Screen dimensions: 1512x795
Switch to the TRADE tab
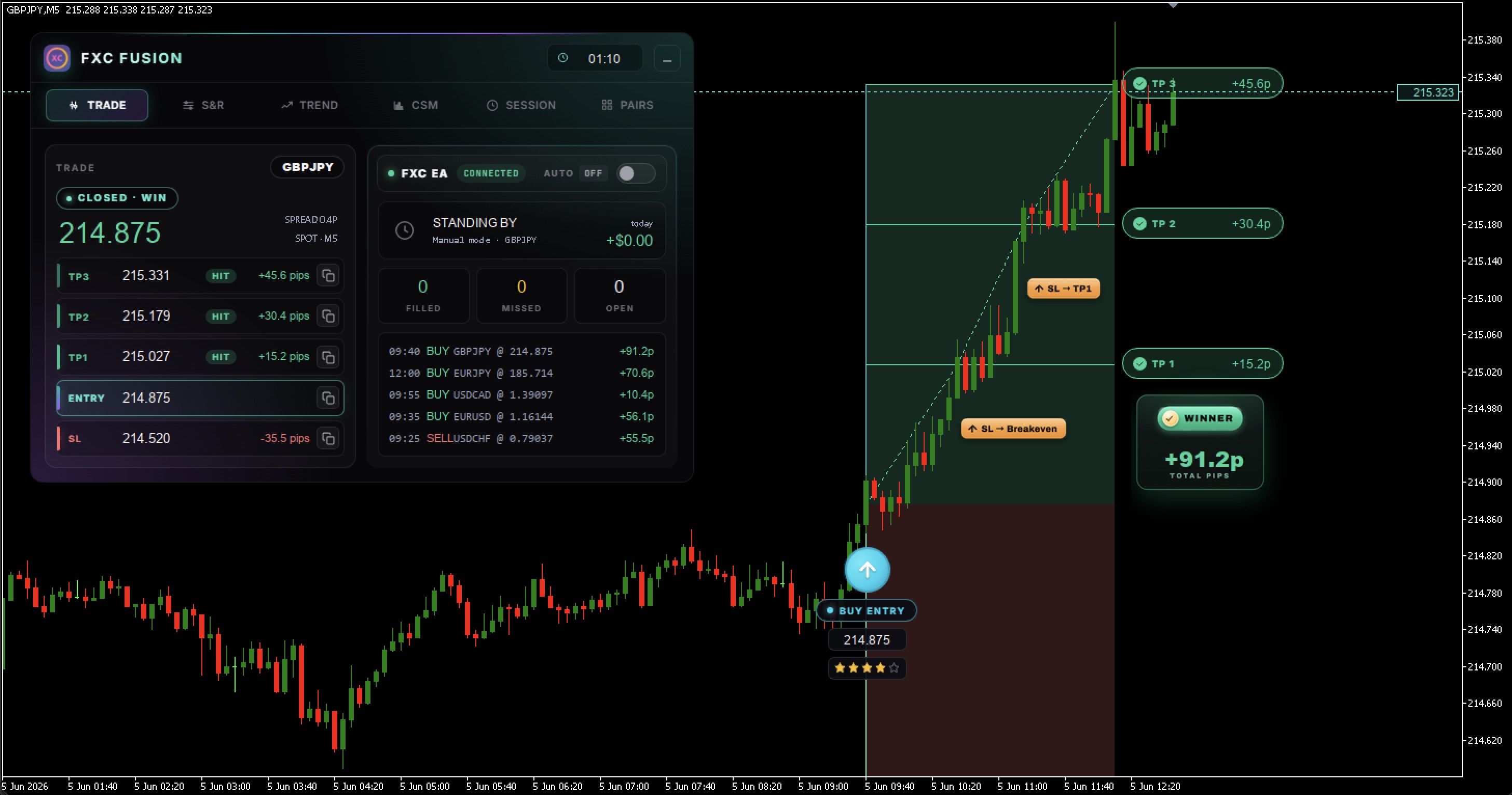point(97,105)
